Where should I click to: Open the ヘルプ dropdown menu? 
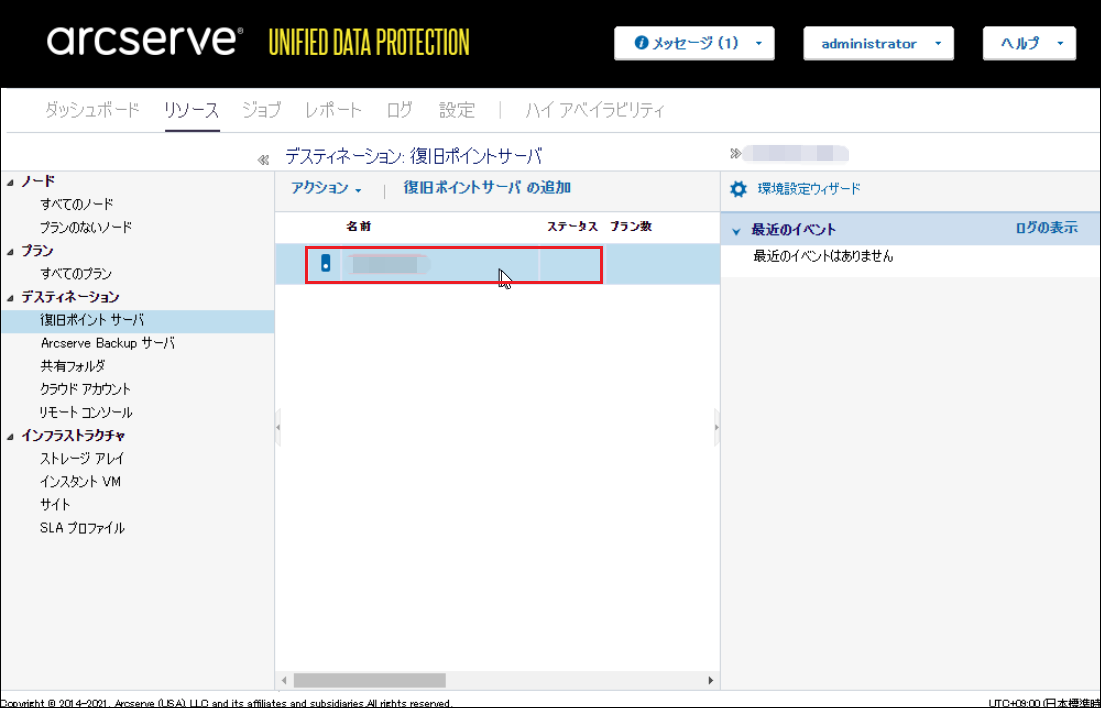pos(1029,44)
